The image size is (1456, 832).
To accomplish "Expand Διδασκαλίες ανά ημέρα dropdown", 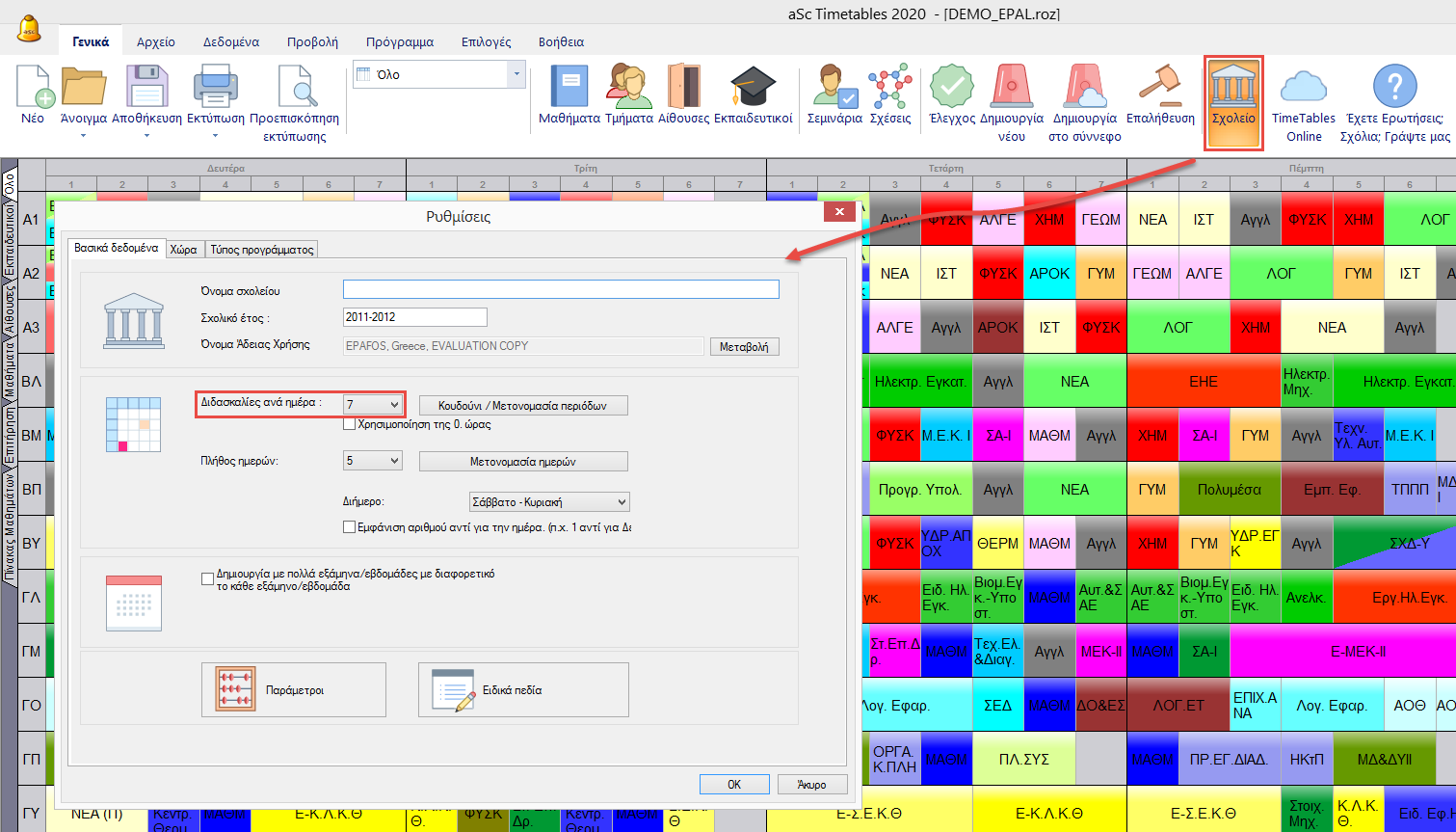I will [x=394, y=405].
